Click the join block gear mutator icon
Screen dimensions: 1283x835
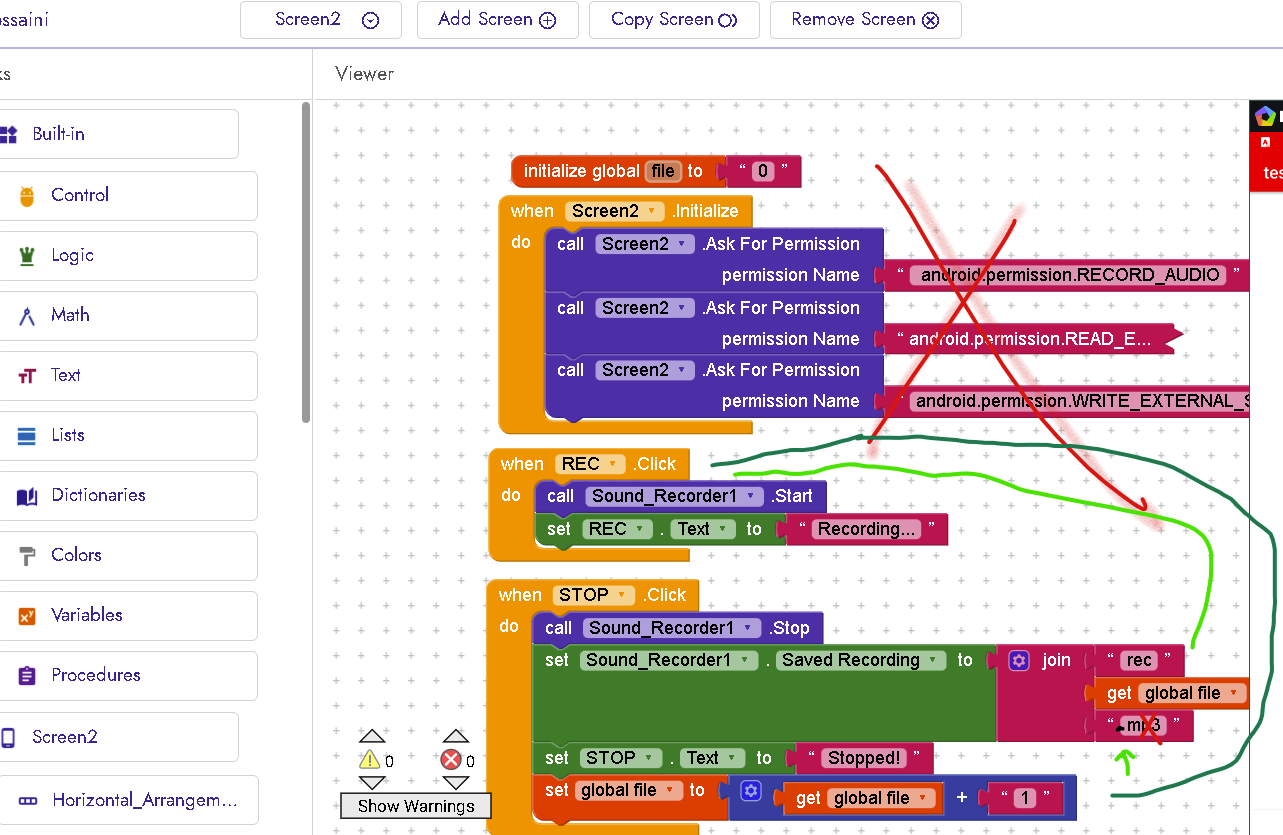click(x=1019, y=660)
